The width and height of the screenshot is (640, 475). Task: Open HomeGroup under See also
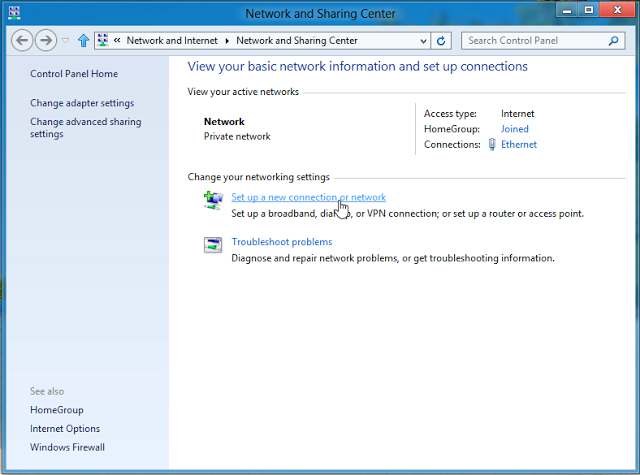pyautogui.click(x=57, y=410)
